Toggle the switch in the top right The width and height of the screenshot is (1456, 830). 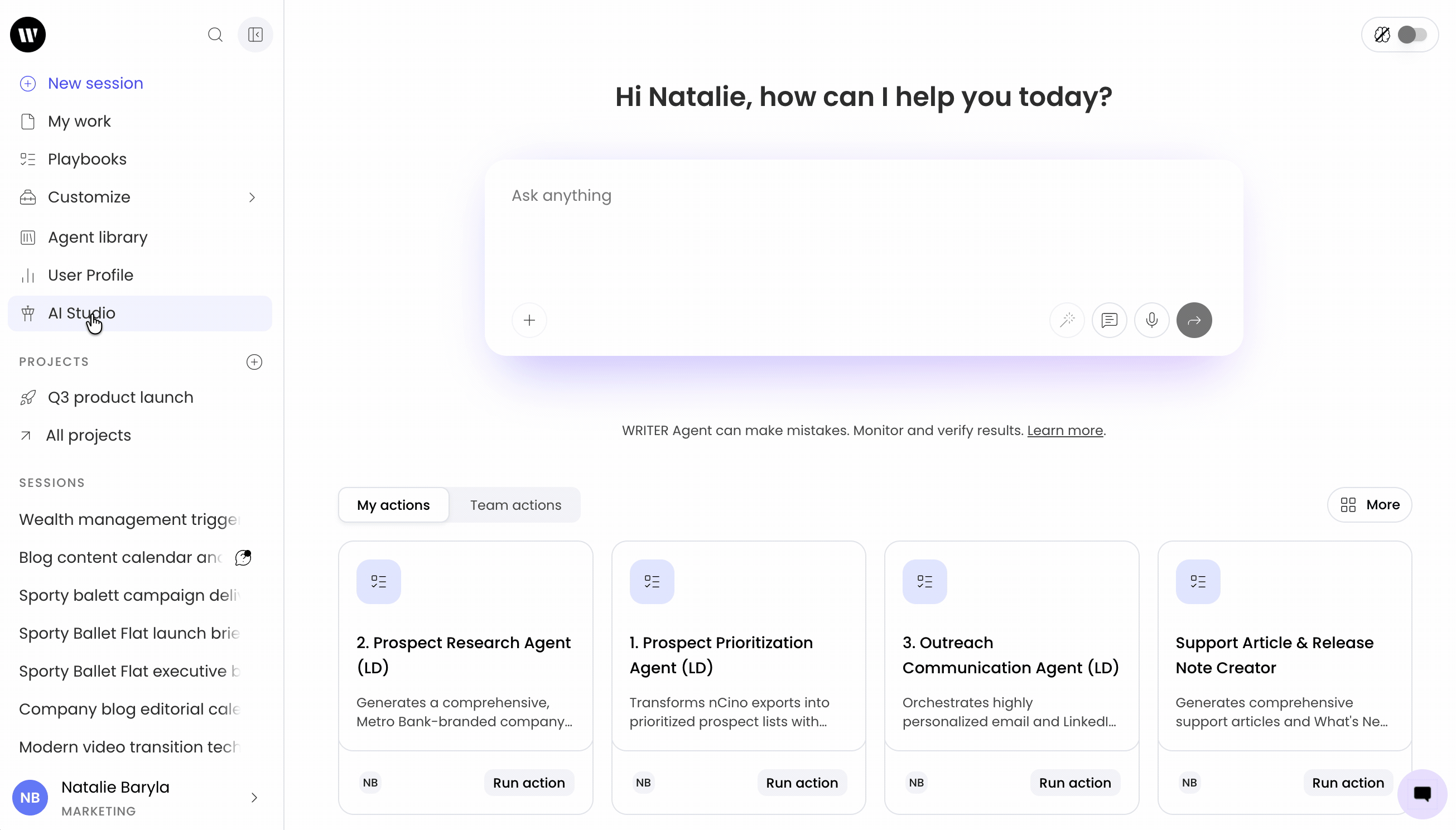pyautogui.click(x=1412, y=35)
